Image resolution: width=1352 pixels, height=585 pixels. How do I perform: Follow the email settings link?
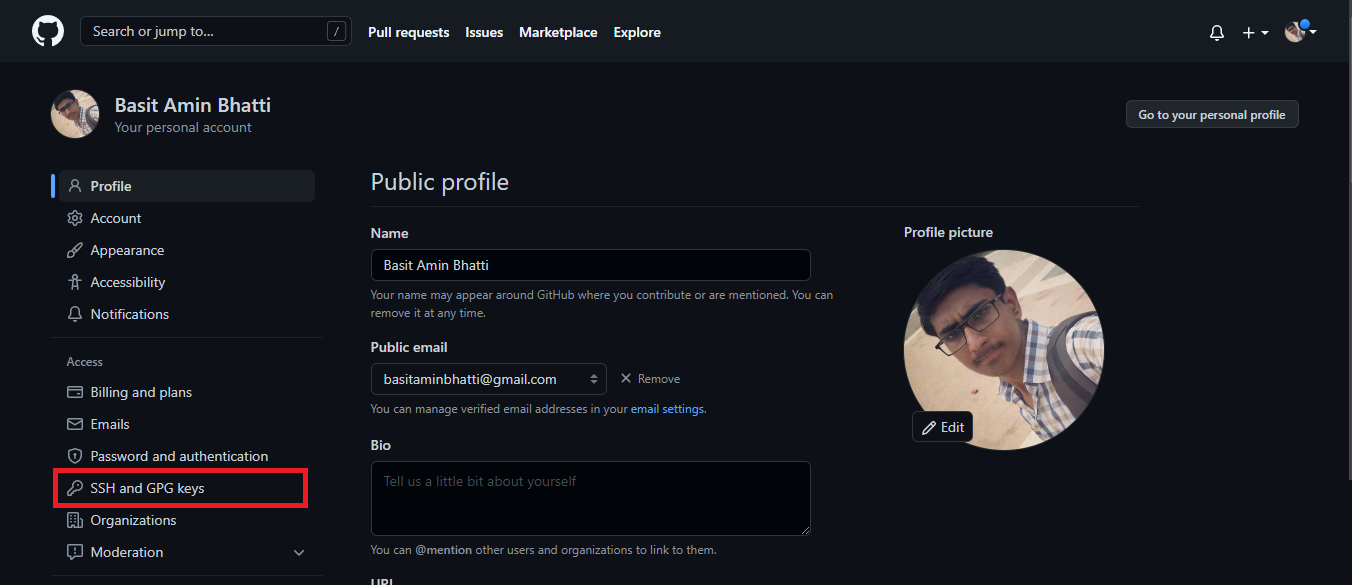pyautogui.click(x=667, y=409)
